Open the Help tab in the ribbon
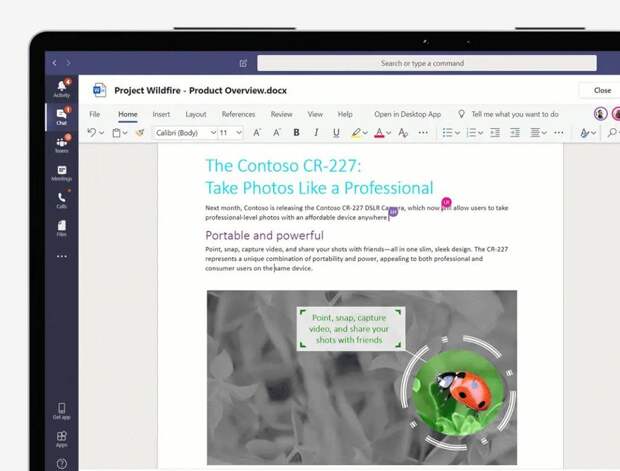The image size is (620, 471). 345,114
